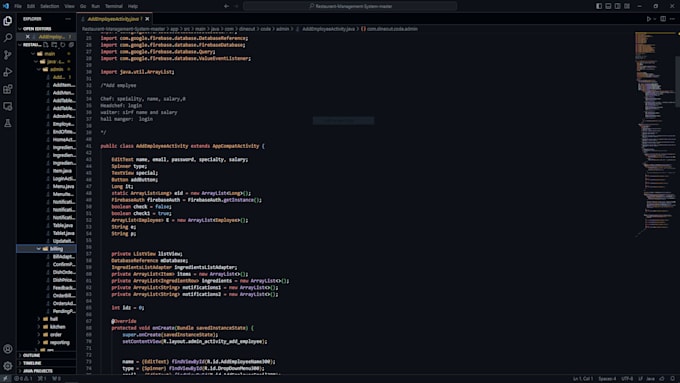The image size is (680, 383).
Task: Click the New Folder icon in explorer header
Action: point(54,45)
